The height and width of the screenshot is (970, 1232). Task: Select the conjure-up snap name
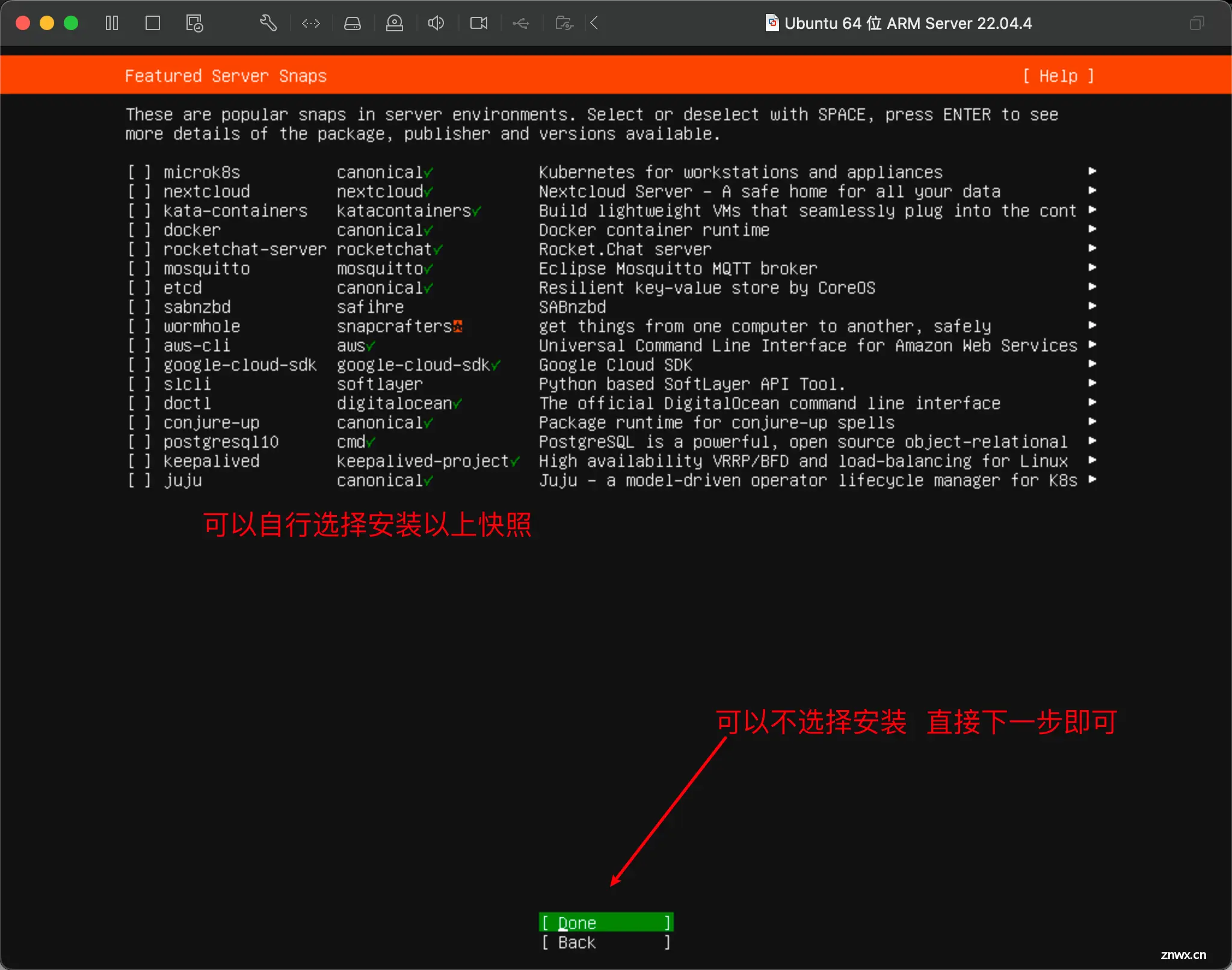coord(211,423)
